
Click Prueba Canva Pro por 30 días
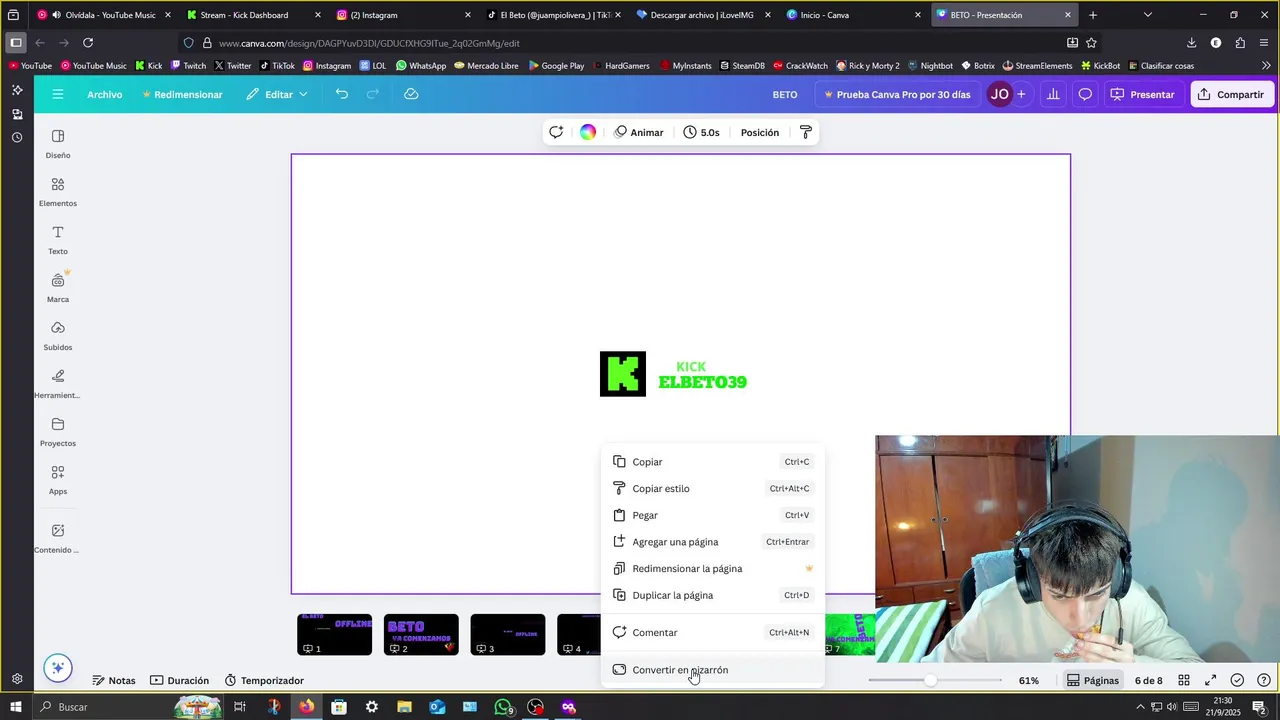(x=897, y=94)
